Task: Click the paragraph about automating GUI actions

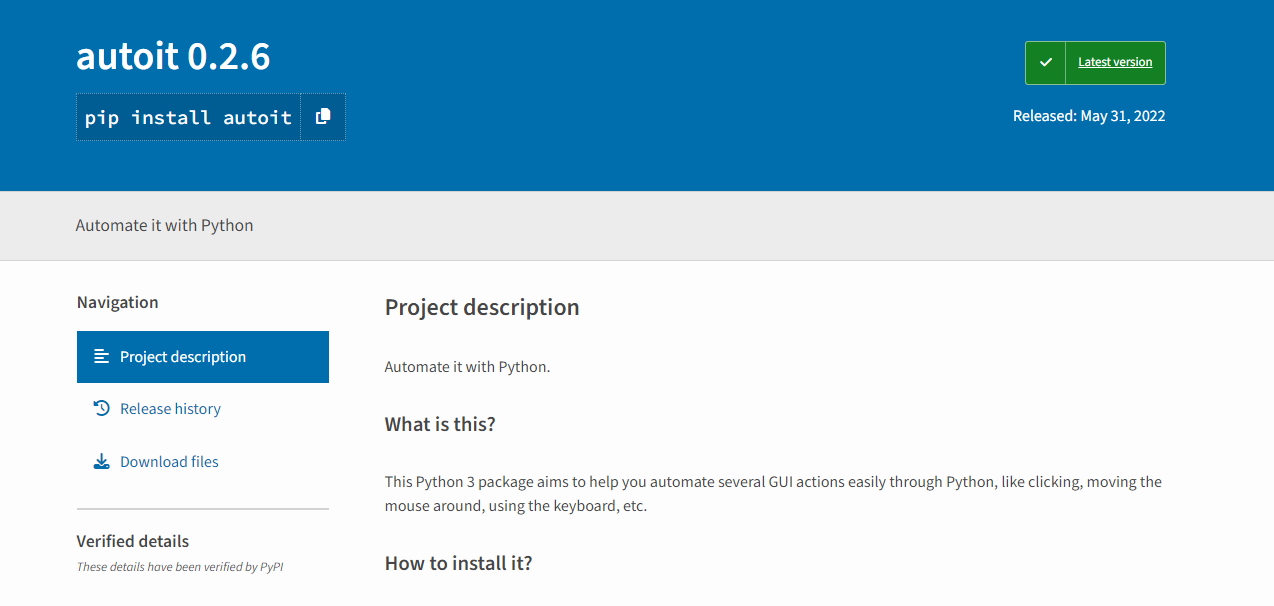Action: pyautogui.click(x=773, y=494)
